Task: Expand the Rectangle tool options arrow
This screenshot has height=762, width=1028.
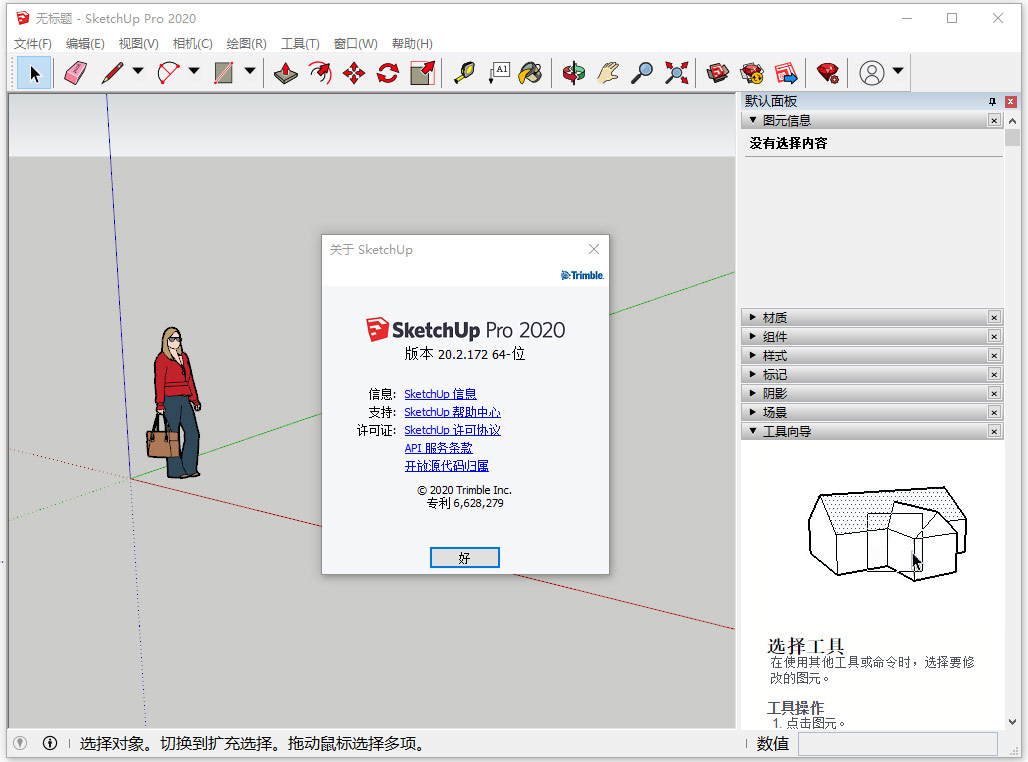Action: click(247, 72)
